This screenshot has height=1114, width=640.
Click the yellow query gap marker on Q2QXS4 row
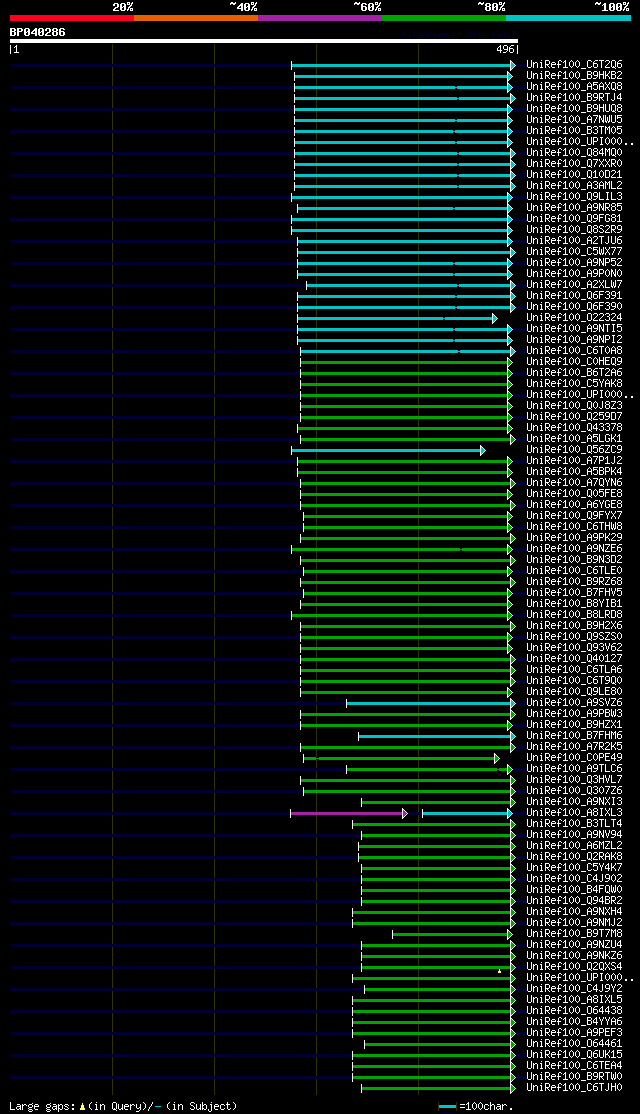click(499, 970)
